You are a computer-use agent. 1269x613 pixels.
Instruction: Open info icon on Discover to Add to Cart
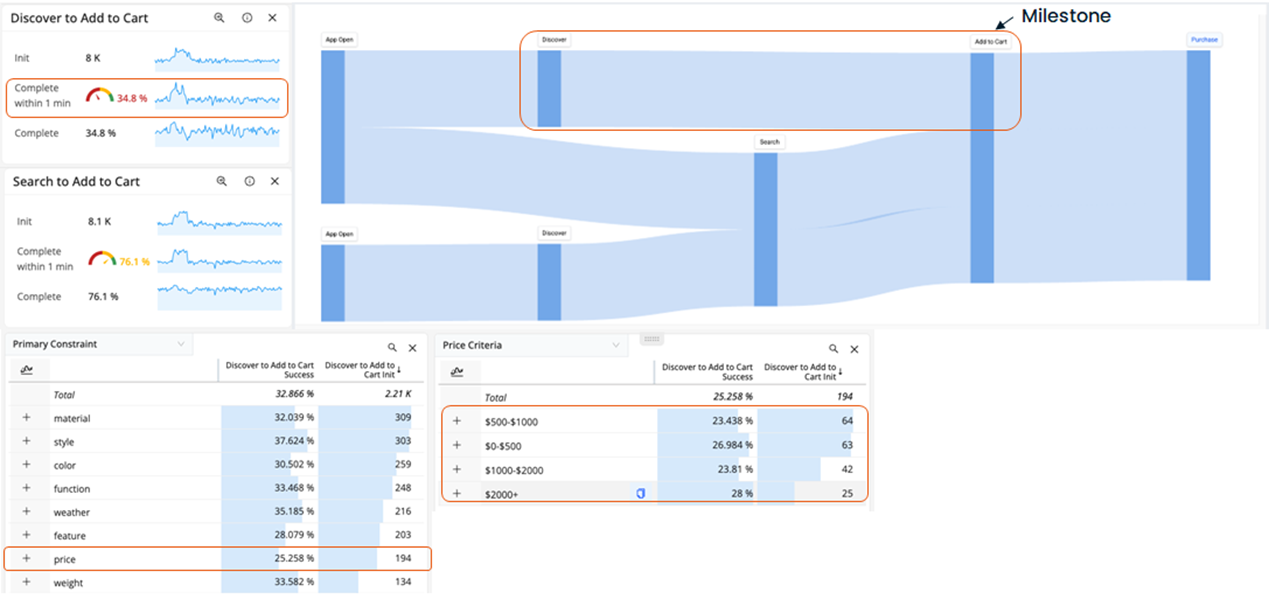tap(247, 18)
